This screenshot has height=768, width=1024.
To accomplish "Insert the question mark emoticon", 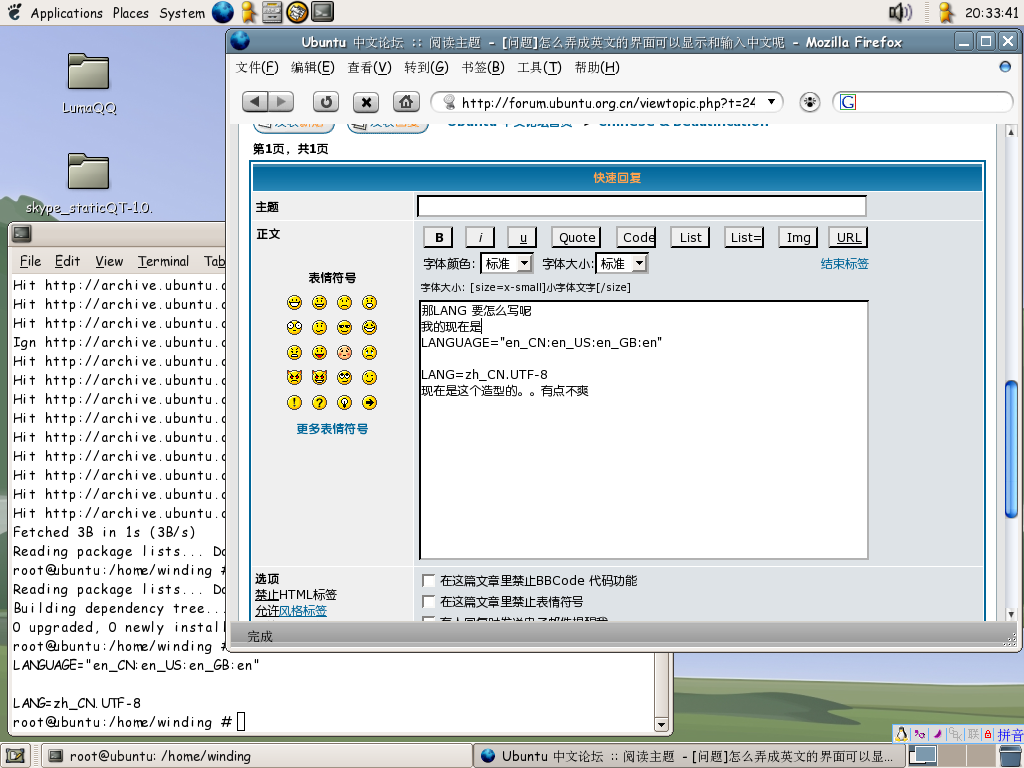I will [x=319, y=402].
